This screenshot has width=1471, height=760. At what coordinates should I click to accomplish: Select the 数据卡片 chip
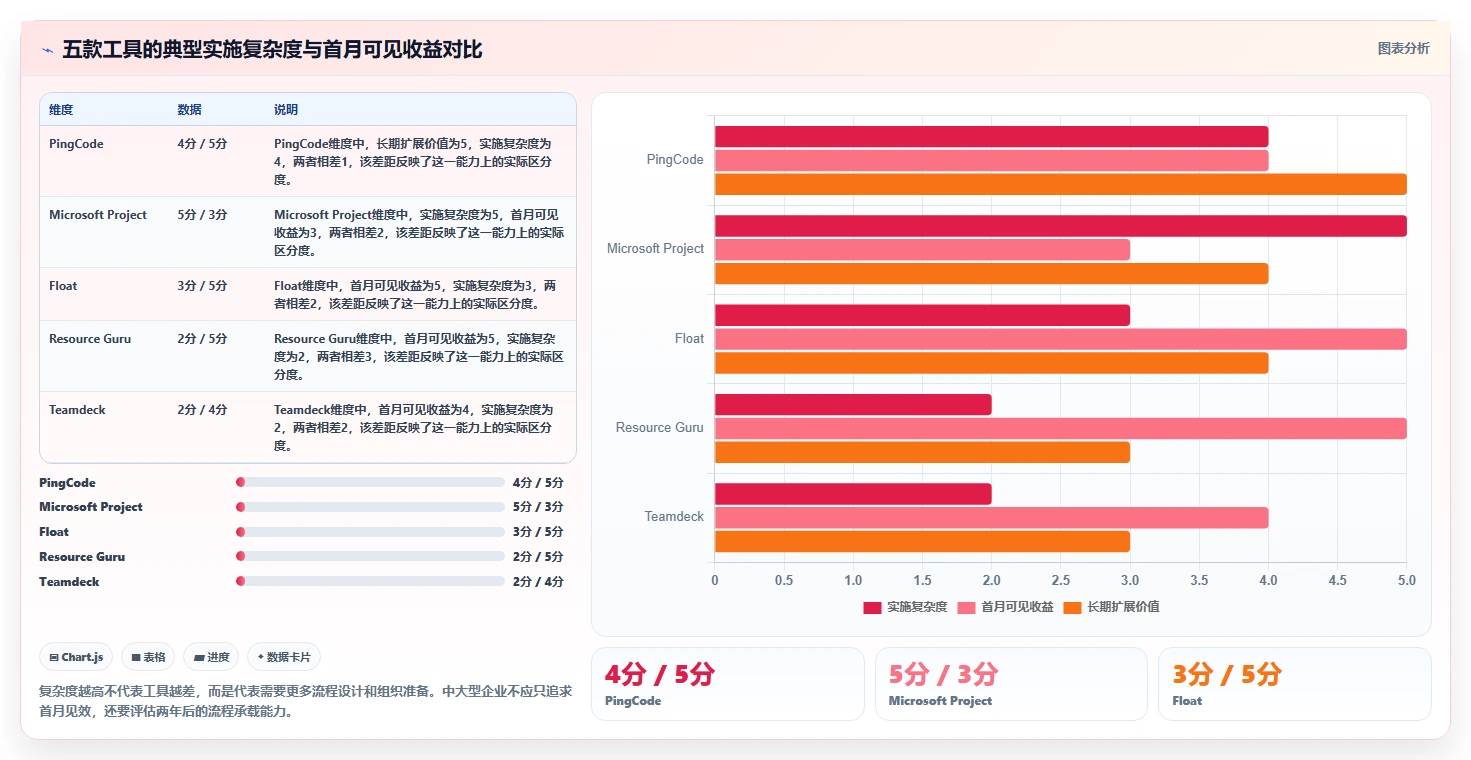tap(284, 657)
